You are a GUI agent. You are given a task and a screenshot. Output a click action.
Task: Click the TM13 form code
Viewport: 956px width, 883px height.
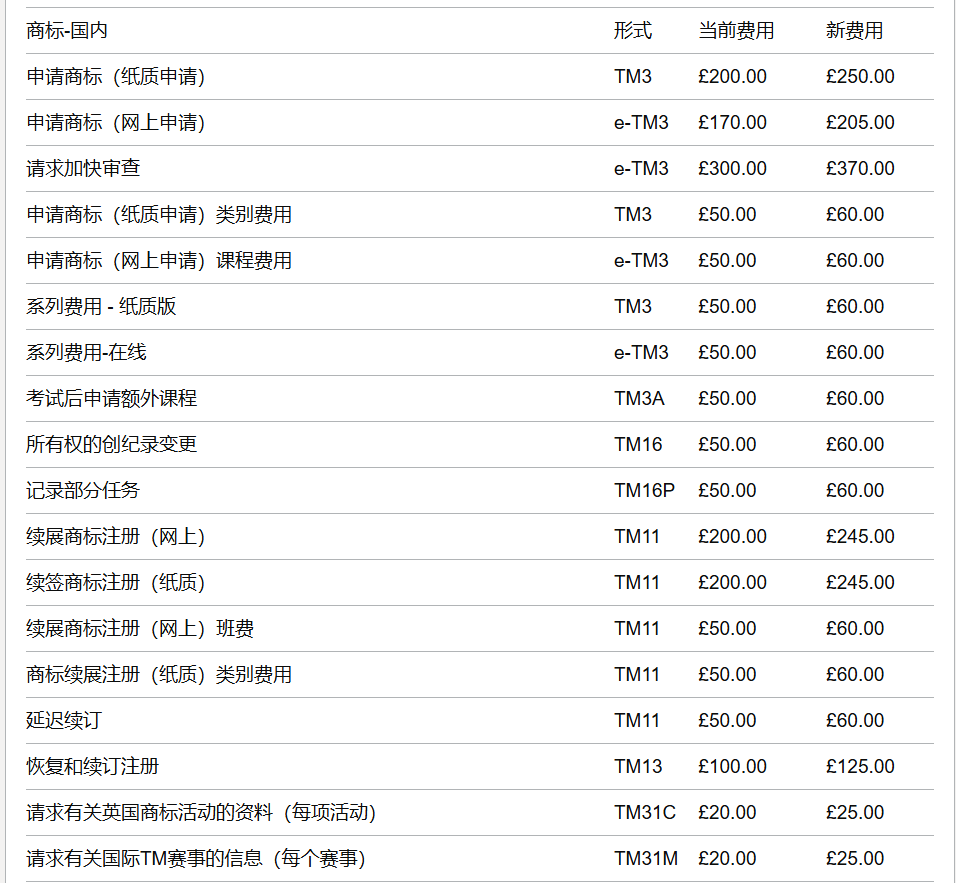[x=638, y=767]
